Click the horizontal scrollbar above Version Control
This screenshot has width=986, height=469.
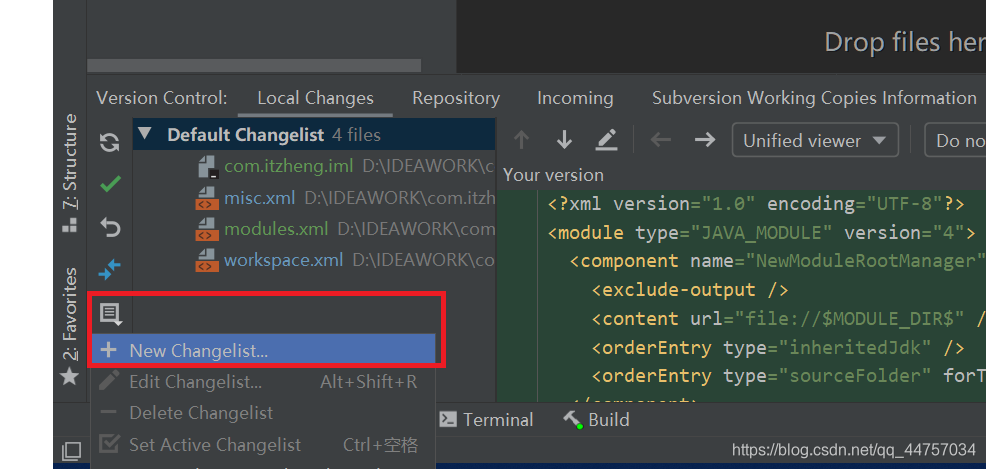254,65
